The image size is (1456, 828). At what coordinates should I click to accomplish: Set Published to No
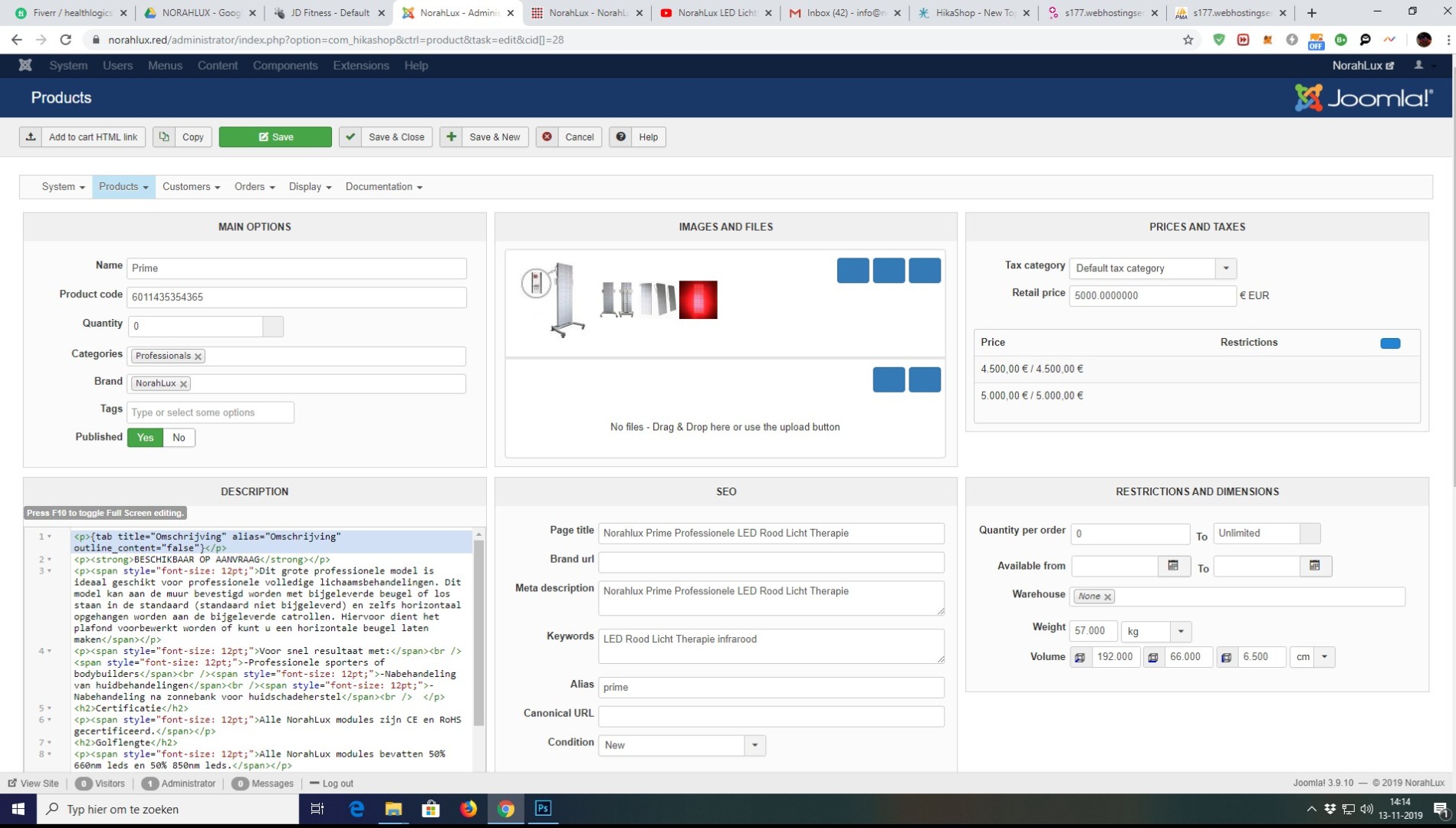[179, 438]
